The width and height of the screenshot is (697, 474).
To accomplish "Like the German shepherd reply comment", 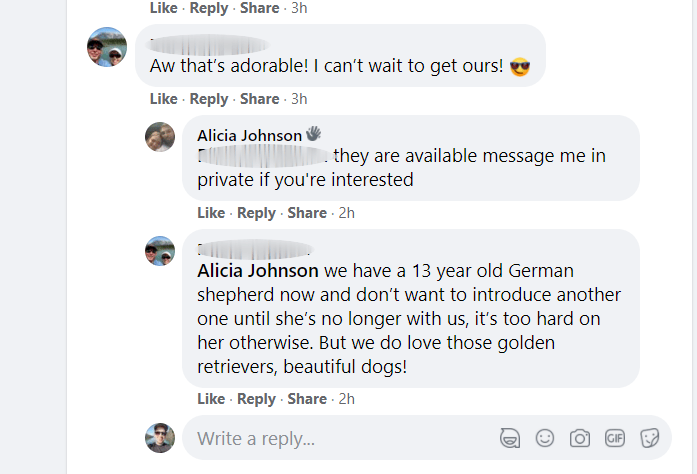I will (x=211, y=399).
